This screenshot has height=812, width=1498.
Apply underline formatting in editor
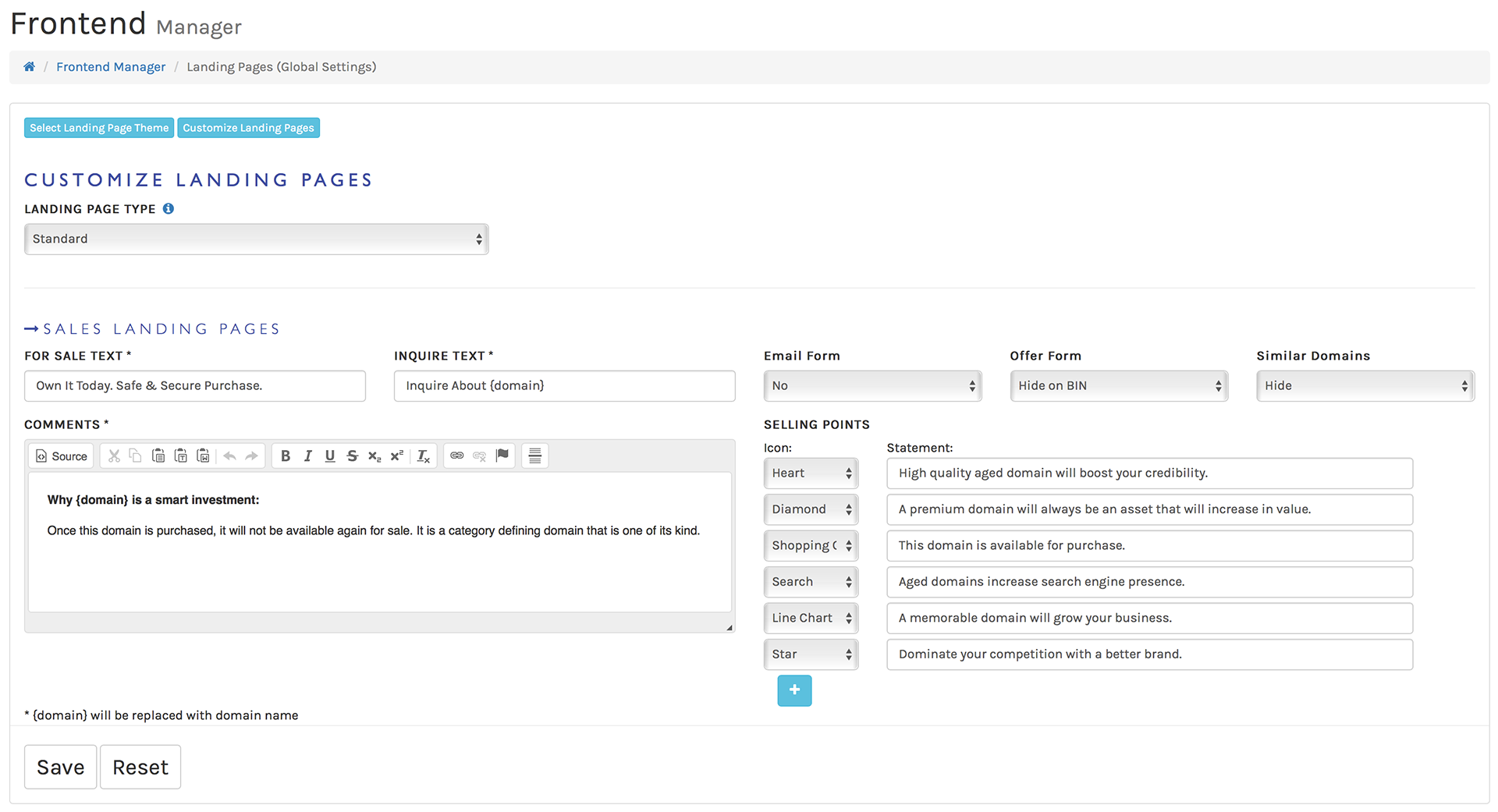click(x=330, y=456)
